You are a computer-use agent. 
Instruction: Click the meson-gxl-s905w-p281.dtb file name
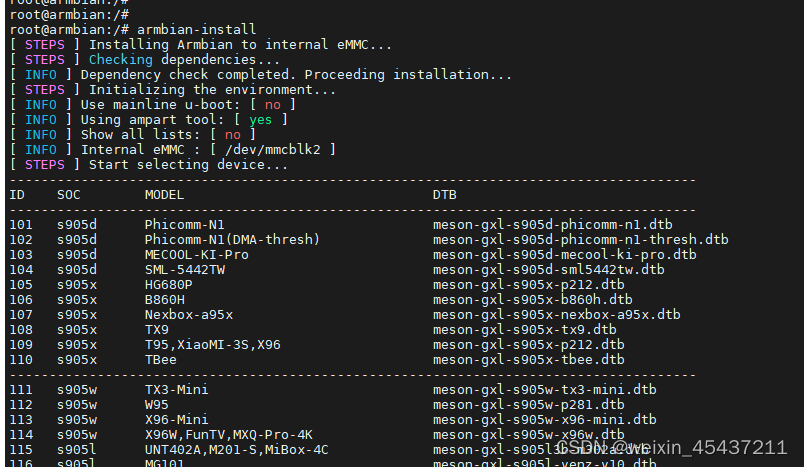coord(528,404)
